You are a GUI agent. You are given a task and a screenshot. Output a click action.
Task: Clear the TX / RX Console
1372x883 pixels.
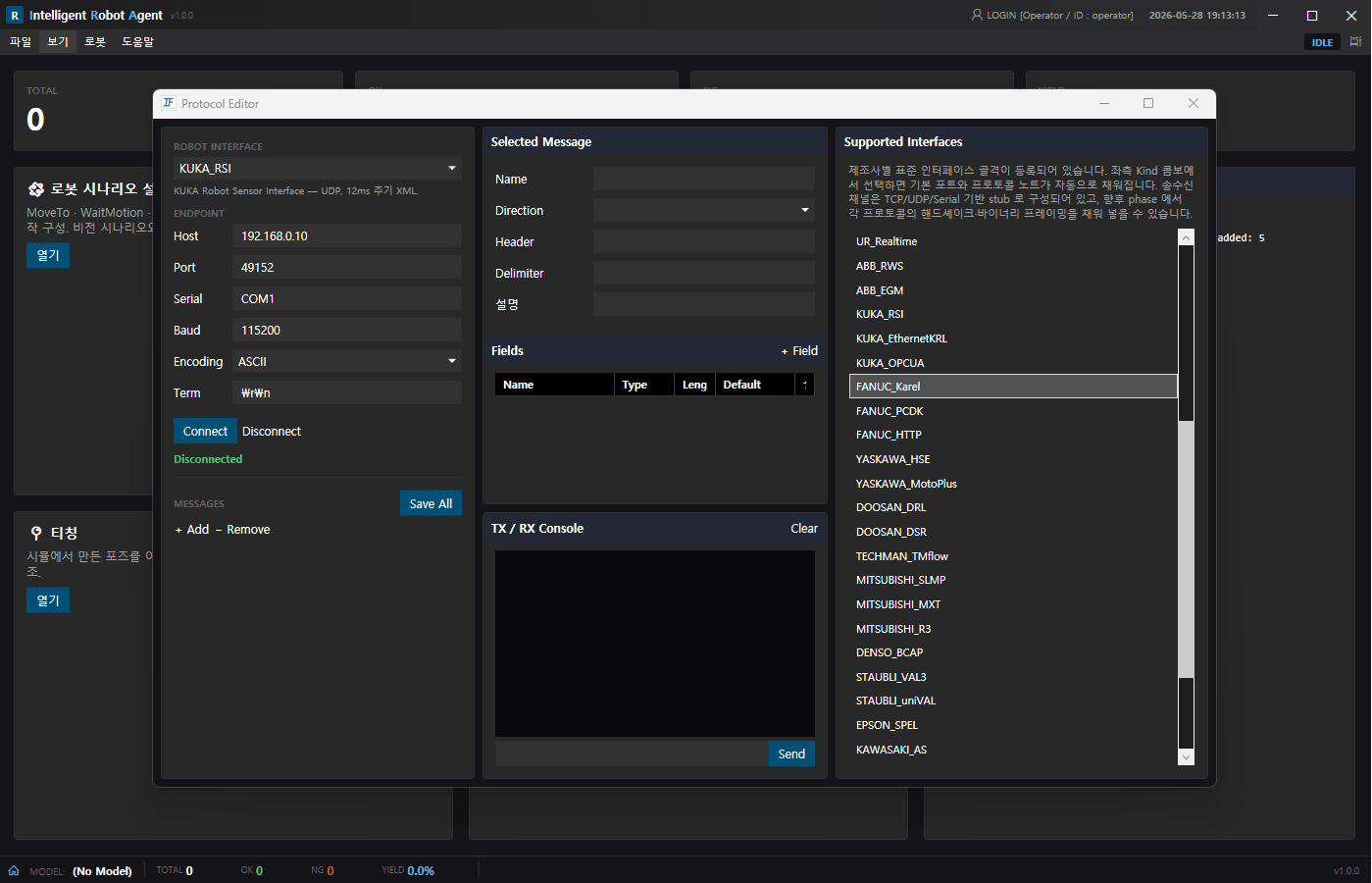[804, 528]
